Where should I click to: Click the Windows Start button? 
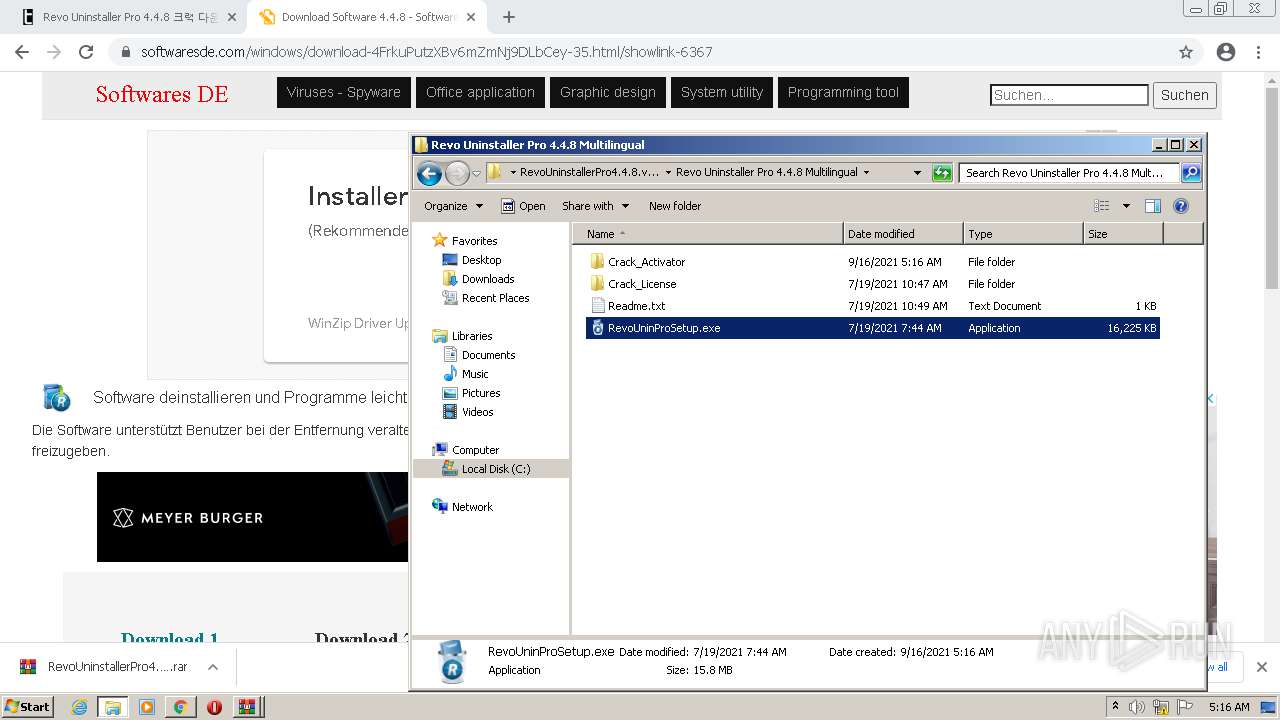coord(28,706)
